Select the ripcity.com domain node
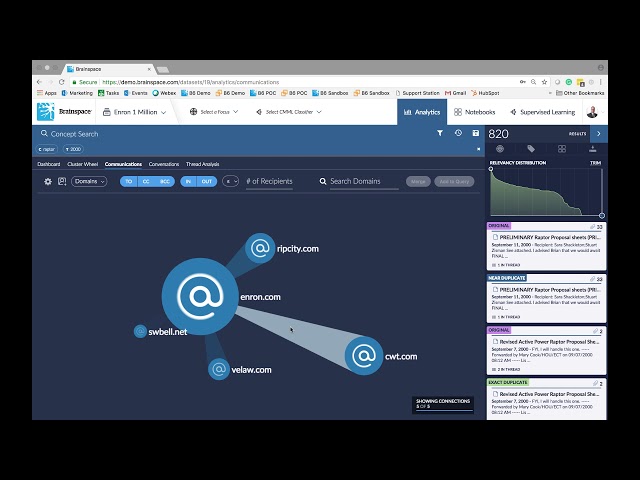 [260, 248]
